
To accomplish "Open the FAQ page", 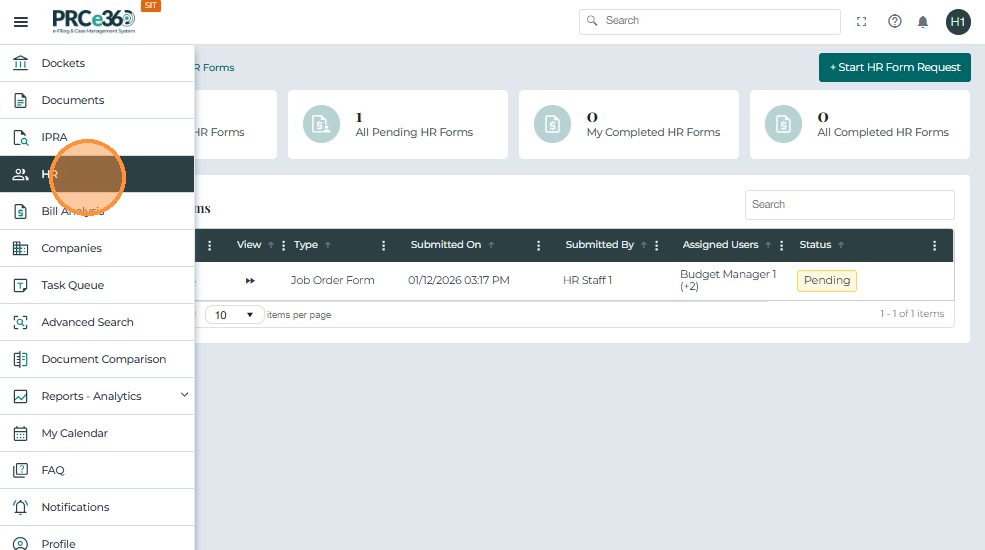I will pyautogui.click(x=97, y=470).
